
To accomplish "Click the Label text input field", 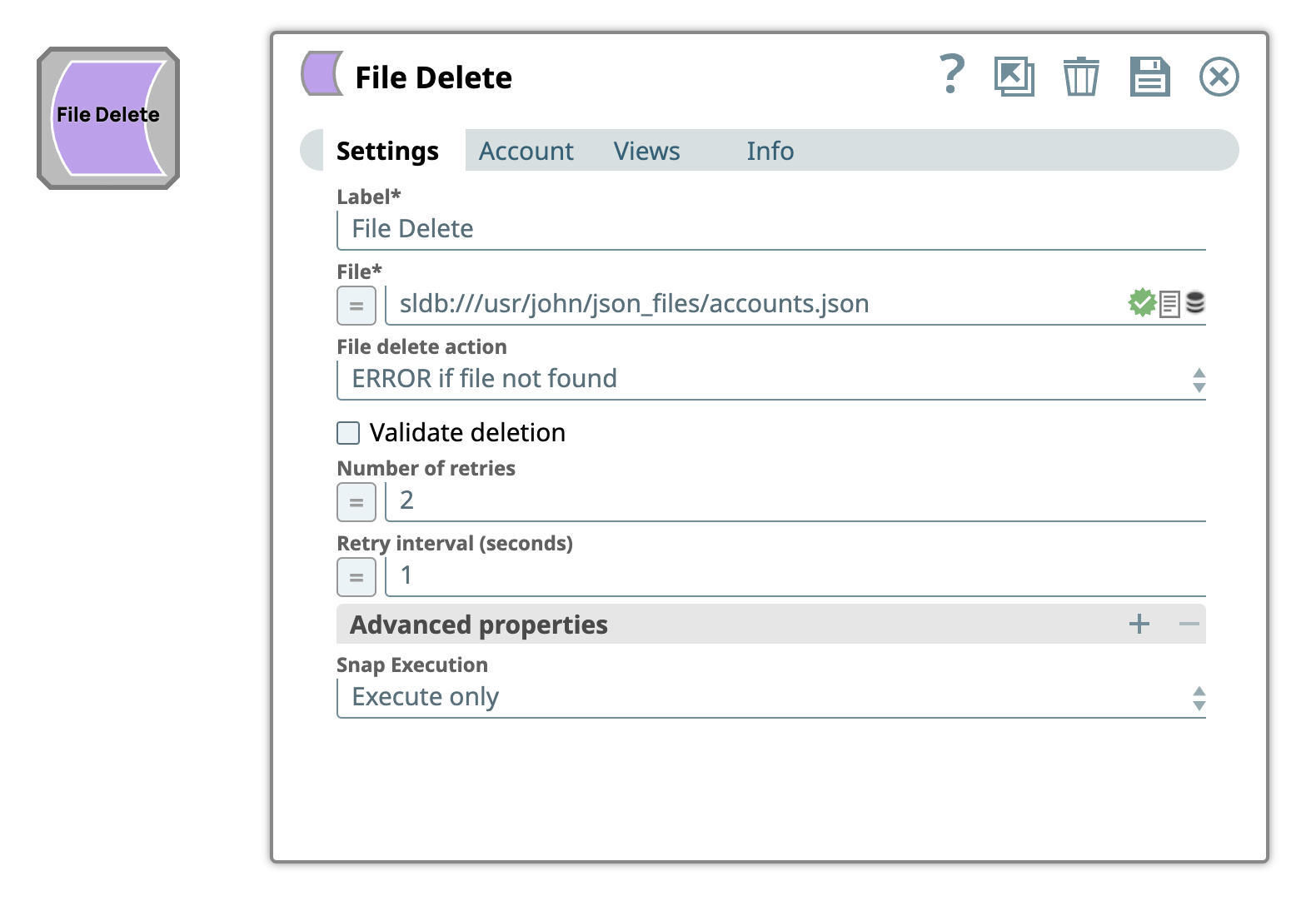I will pos(770,229).
